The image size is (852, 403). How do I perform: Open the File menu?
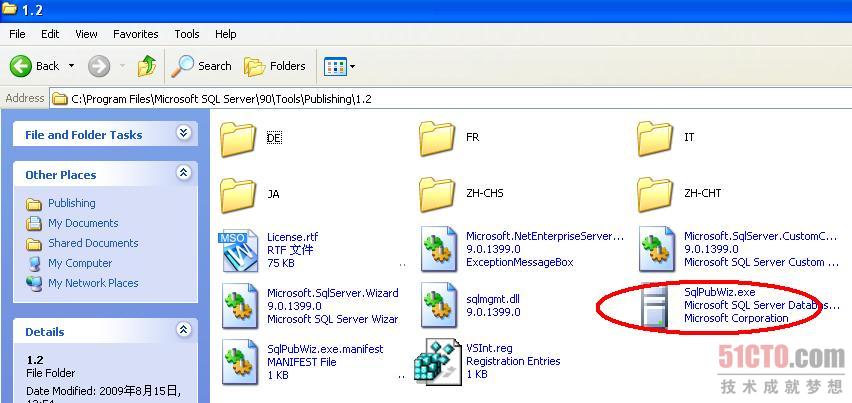pos(17,34)
